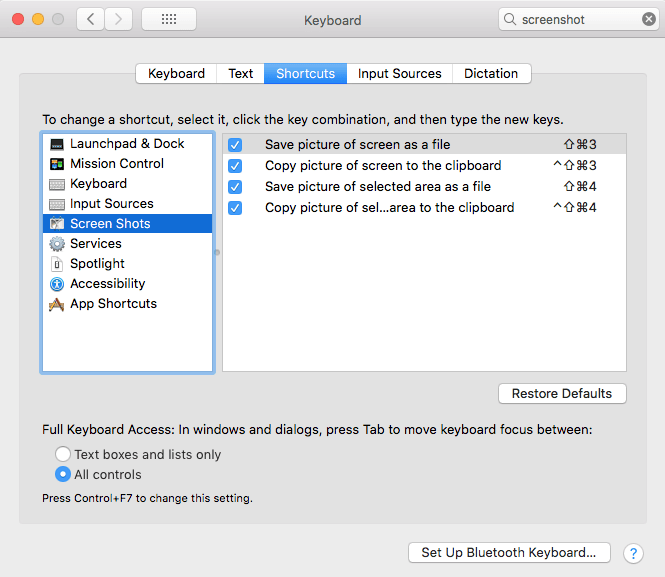665x577 pixels.
Task: Select row Copy picture of sel...area to the clipboard
Action: [x=424, y=208]
